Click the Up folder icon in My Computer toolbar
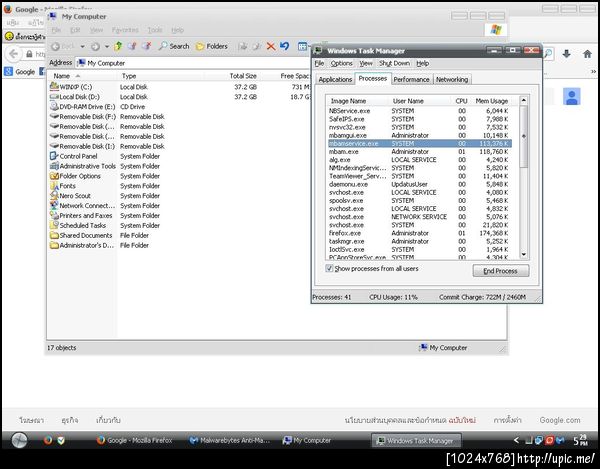This screenshot has height=469, width=600. [x=118, y=47]
